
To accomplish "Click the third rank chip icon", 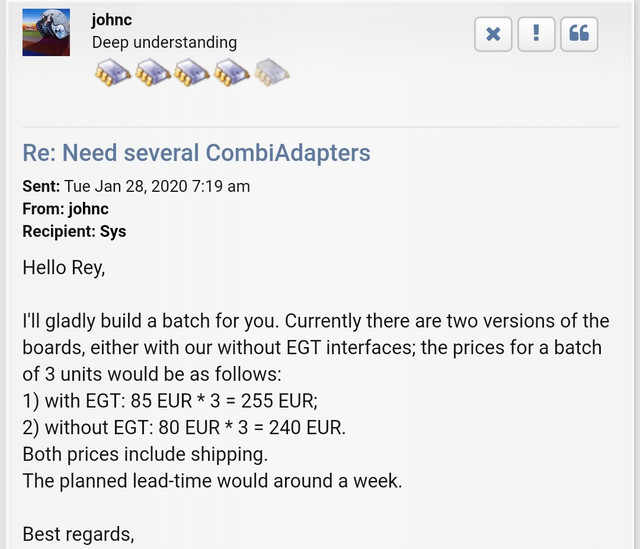I will [191, 72].
